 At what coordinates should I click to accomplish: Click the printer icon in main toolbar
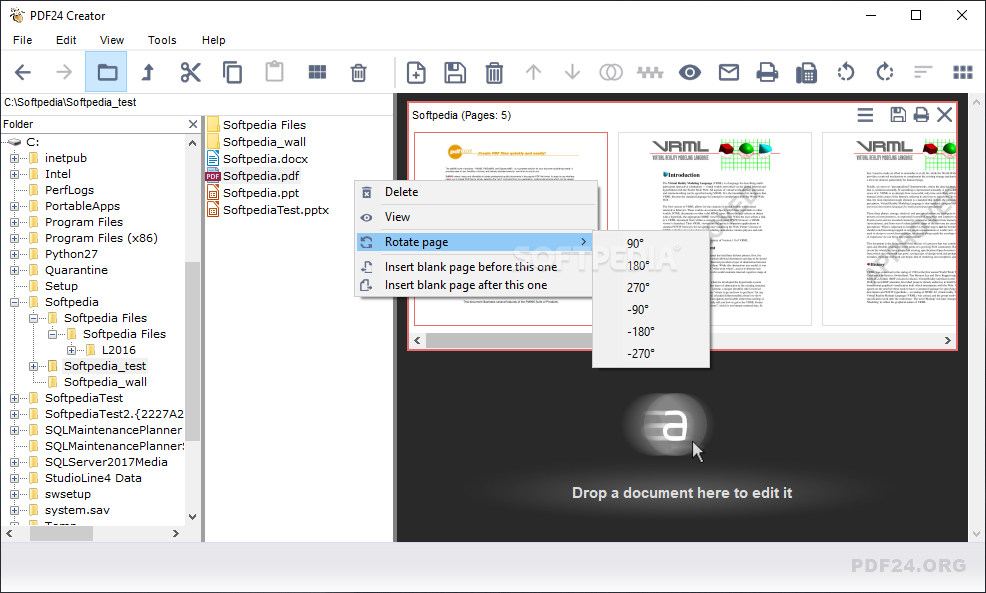tap(767, 73)
